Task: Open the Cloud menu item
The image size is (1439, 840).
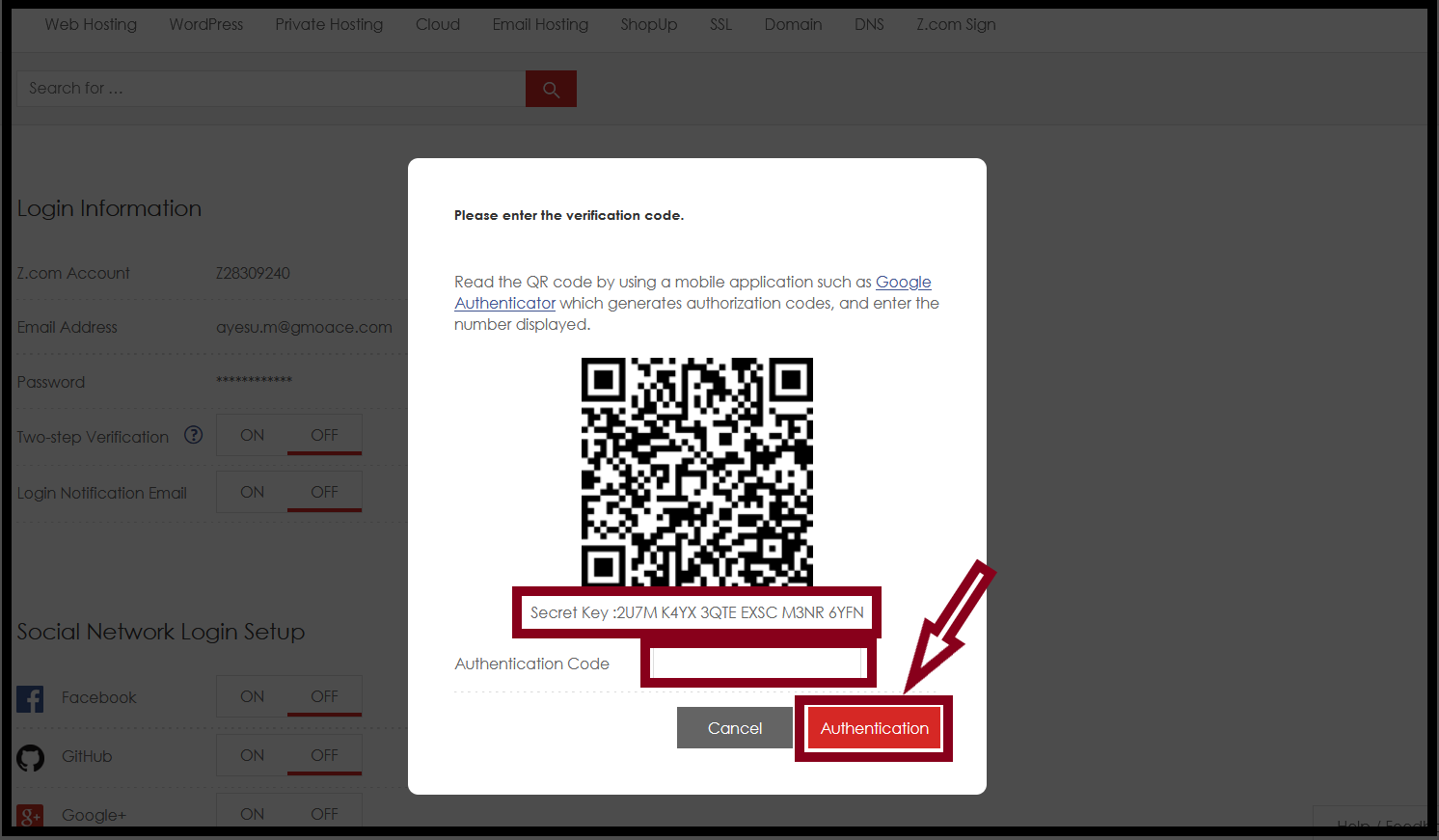Action: click(438, 24)
